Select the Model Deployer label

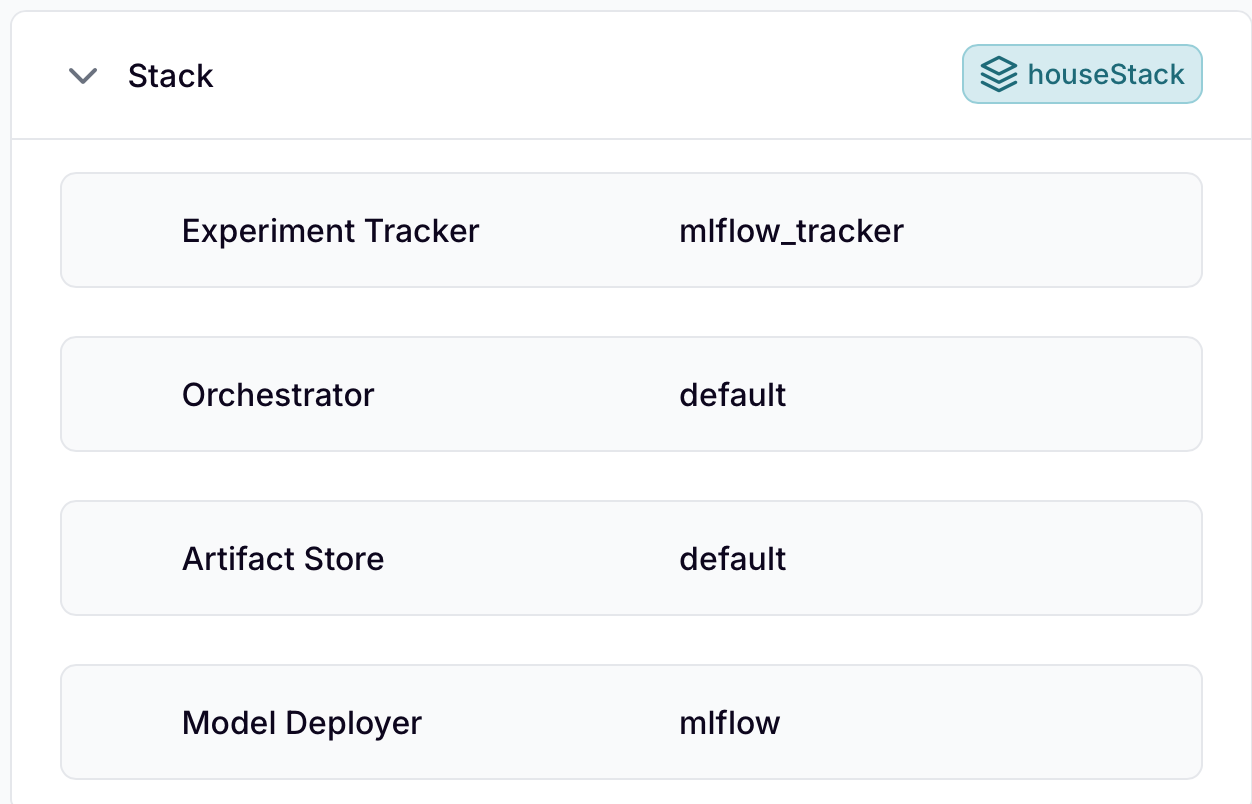coord(302,723)
